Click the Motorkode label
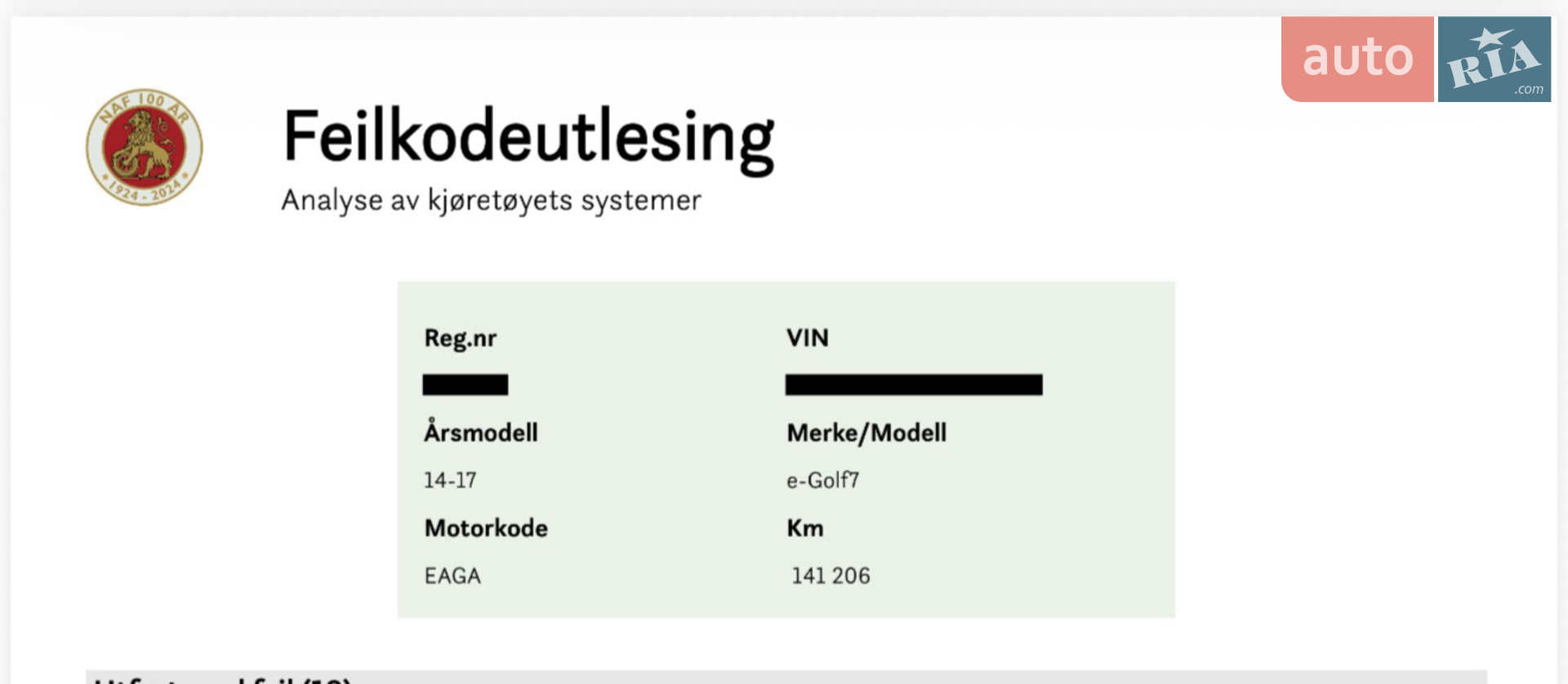The image size is (1568, 684). [x=486, y=528]
